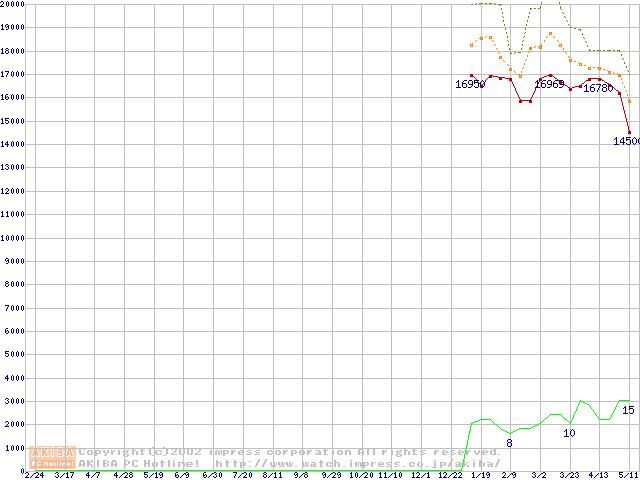
Task: Click the 10000 y-axis label
Action: [13, 238]
